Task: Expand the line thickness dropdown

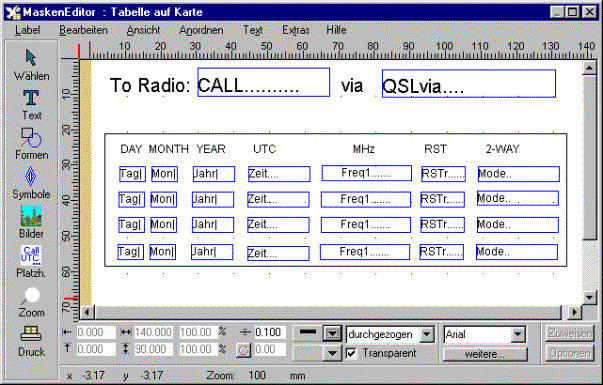Action: pos(332,333)
